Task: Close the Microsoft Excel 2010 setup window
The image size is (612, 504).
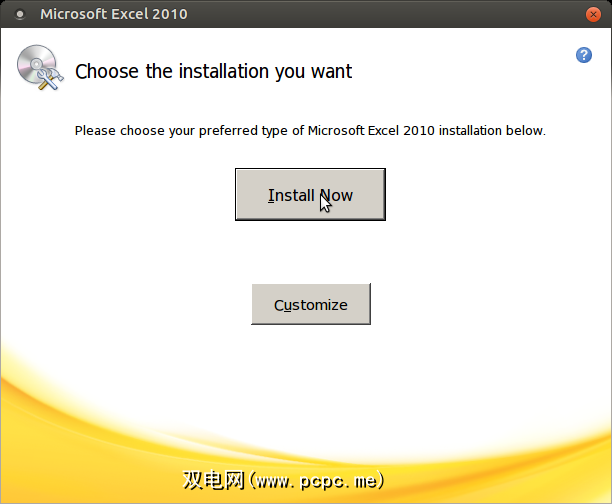Action: [x=593, y=14]
